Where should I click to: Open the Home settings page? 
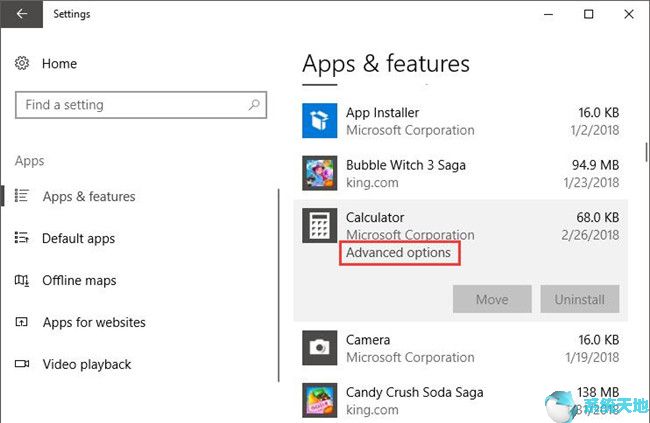[x=59, y=63]
